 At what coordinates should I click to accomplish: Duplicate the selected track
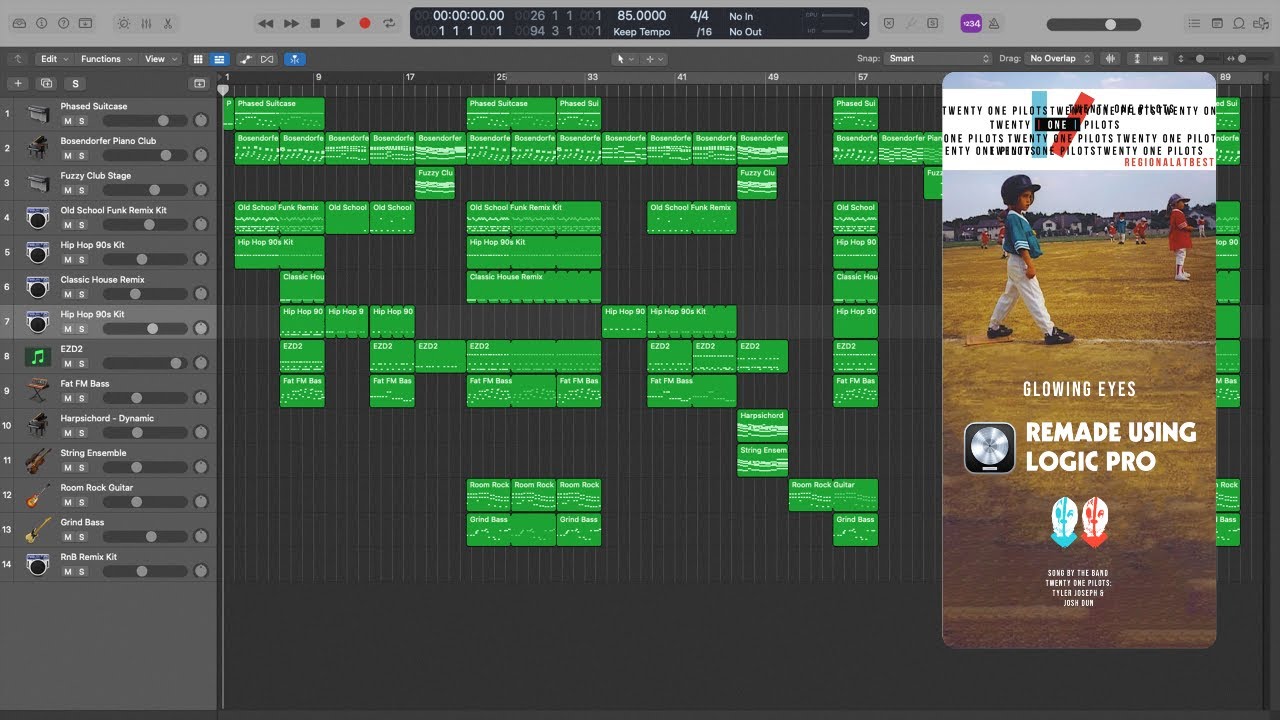pos(46,84)
